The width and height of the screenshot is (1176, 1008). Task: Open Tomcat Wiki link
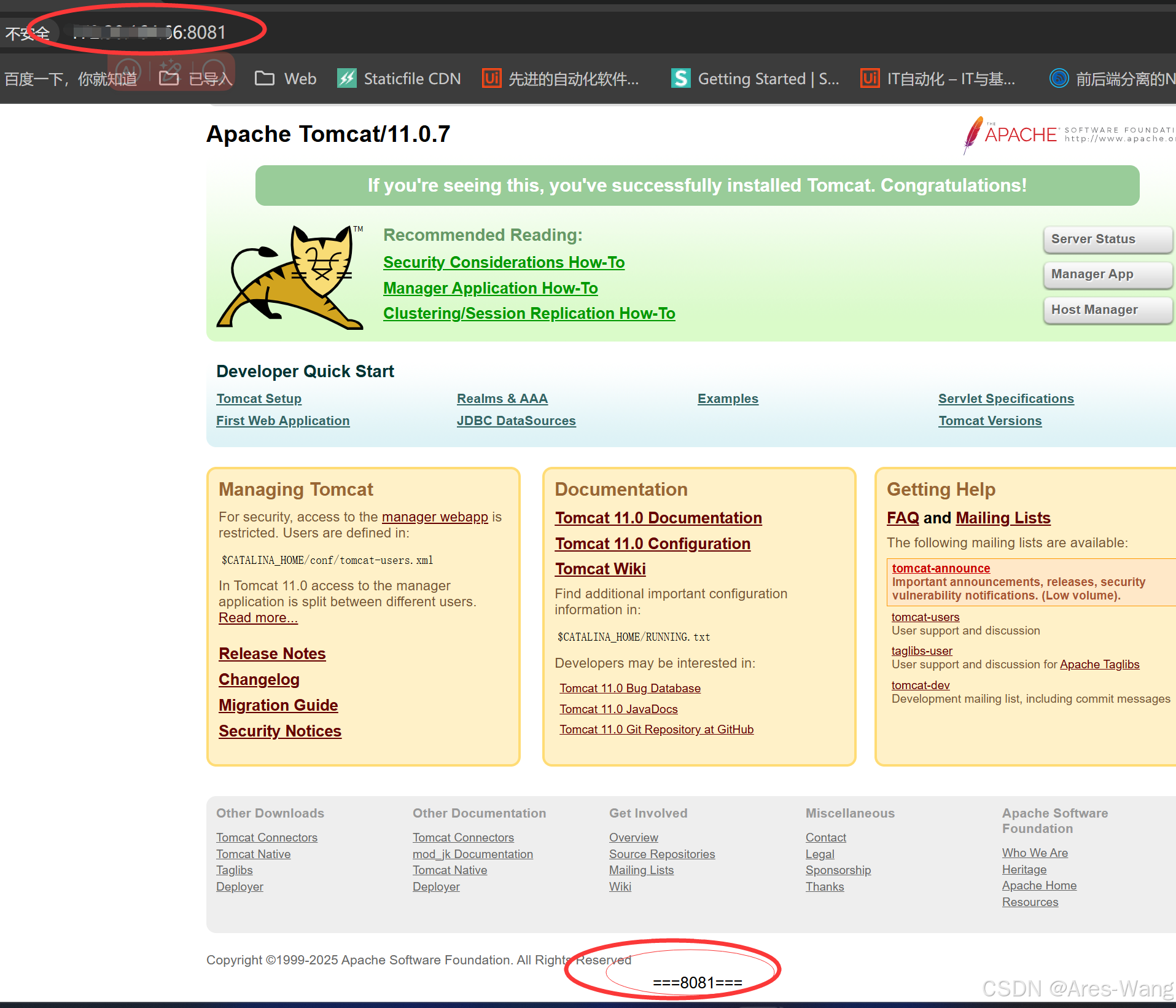(x=600, y=569)
